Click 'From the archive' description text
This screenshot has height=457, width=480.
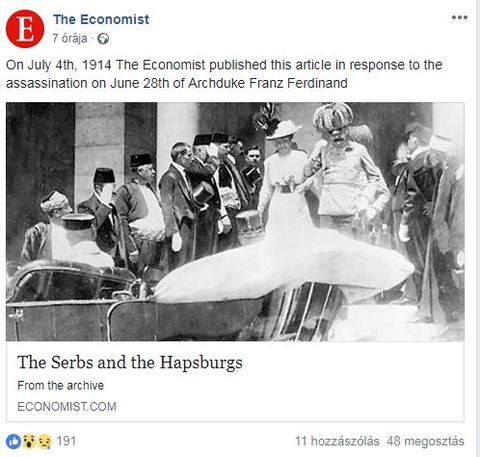click(61, 385)
